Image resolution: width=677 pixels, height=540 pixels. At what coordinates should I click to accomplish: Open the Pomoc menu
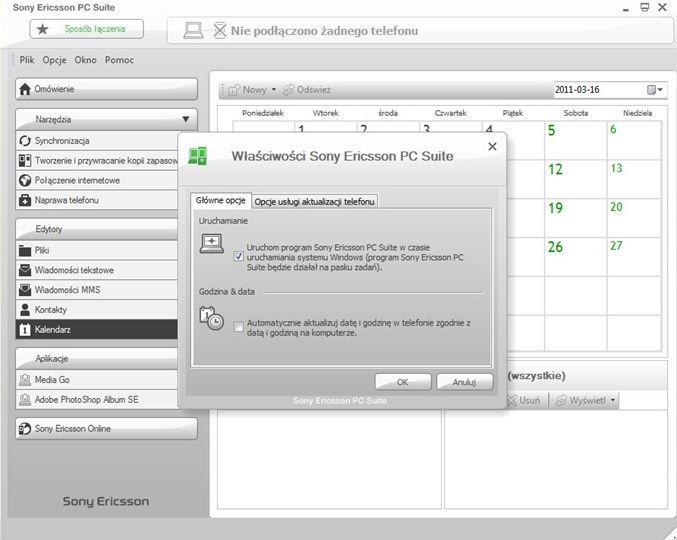pyautogui.click(x=120, y=60)
